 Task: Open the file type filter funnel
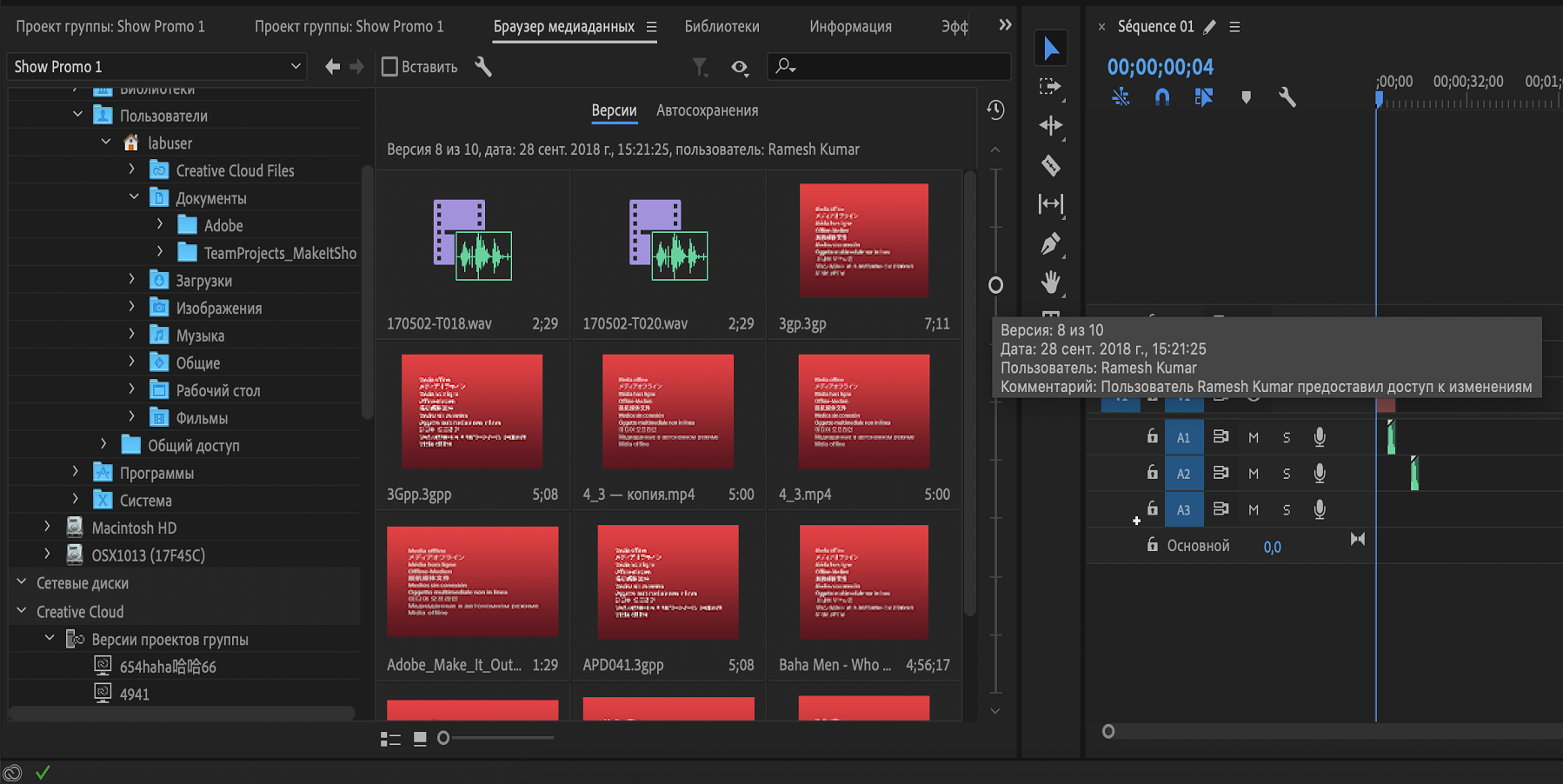point(700,67)
